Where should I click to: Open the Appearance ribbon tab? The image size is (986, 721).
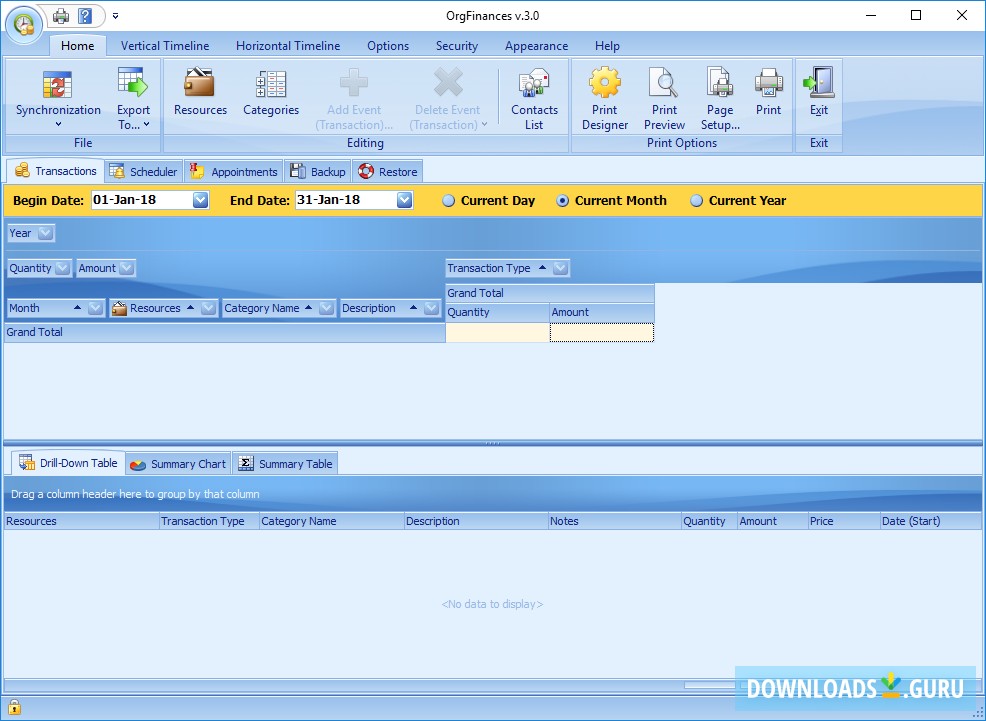click(536, 46)
